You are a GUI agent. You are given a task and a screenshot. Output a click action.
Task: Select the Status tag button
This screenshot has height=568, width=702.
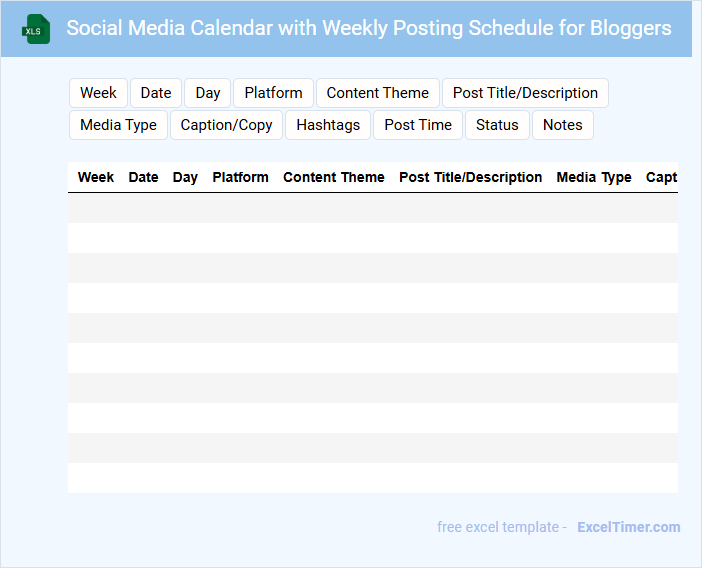tap(497, 125)
